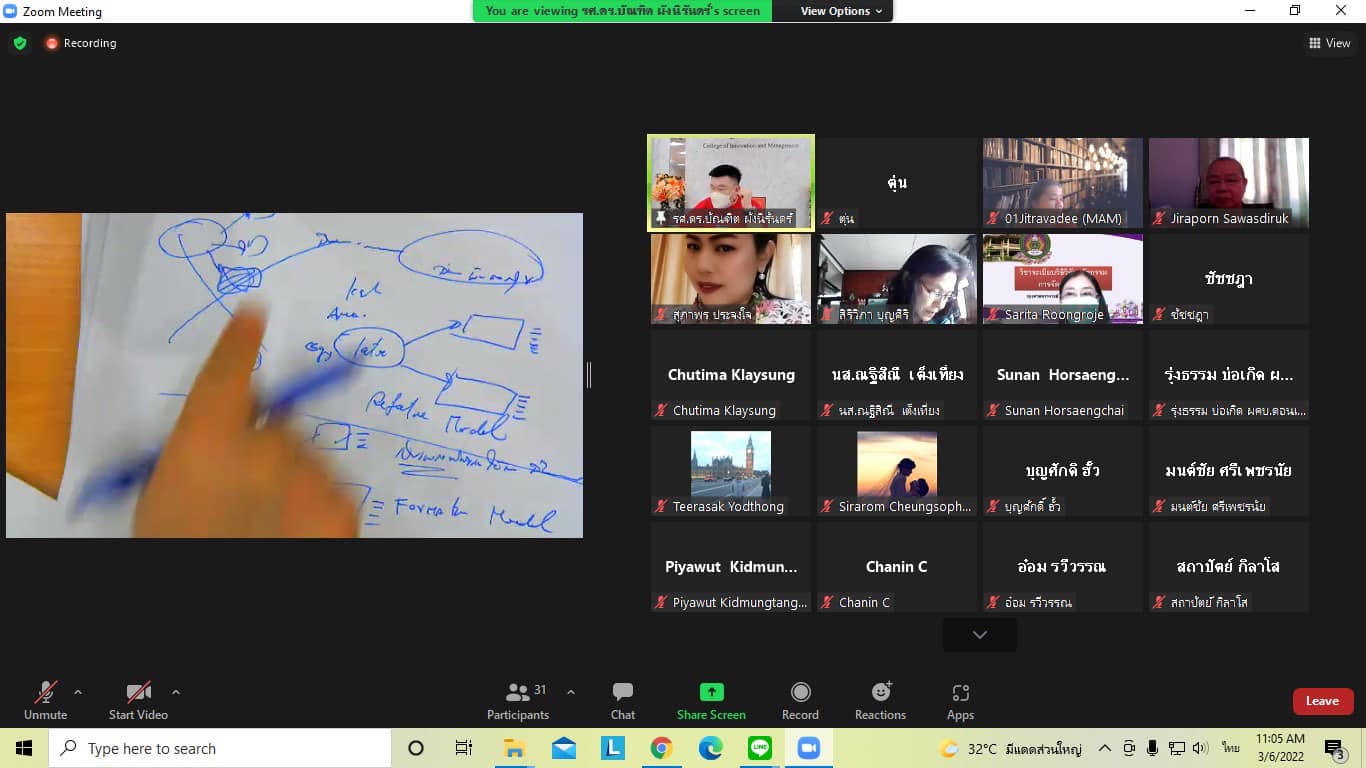Expand video options arrow next to Start Video

point(176,692)
